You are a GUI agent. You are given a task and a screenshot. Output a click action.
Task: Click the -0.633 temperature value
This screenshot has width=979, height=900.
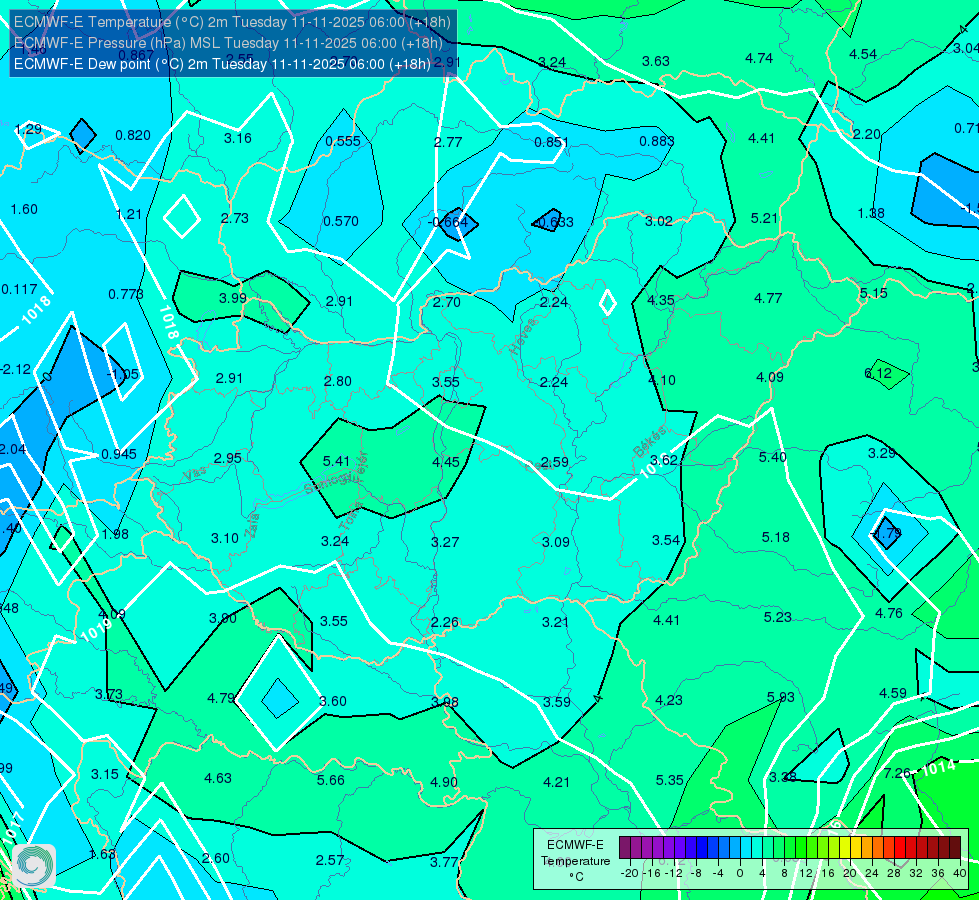pos(554,222)
